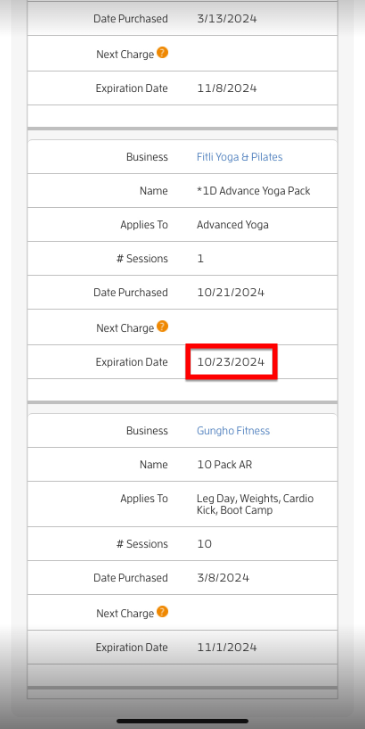Click the sessions value 10 in Gungho card
Screen dimensions: 365x729
click(x=204, y=544)
